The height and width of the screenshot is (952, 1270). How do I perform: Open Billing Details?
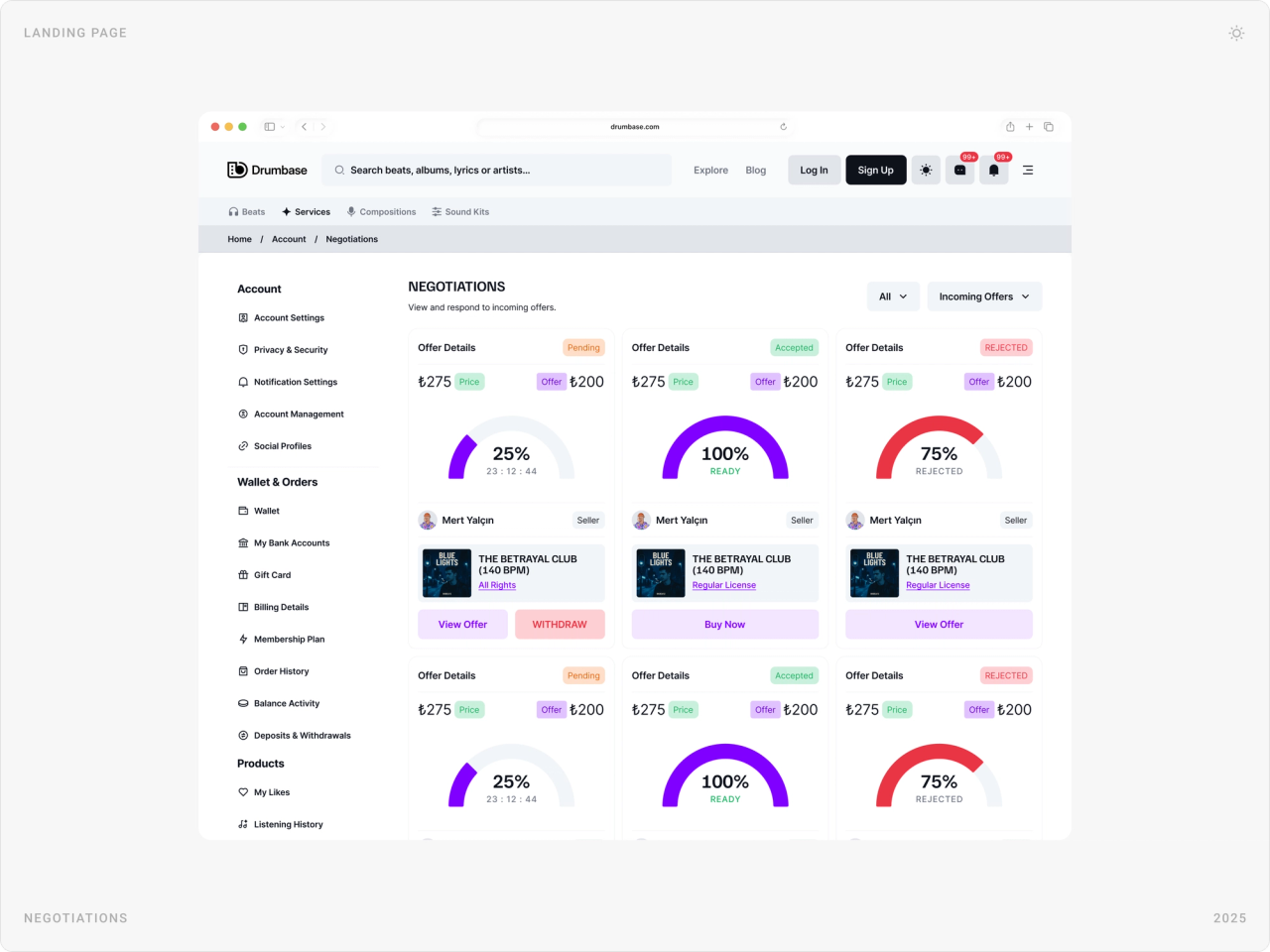(x=273, y=607)
